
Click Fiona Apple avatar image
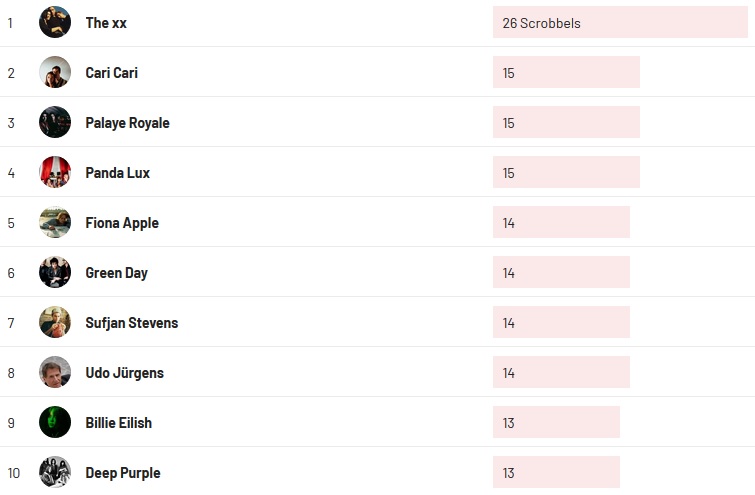55,222
